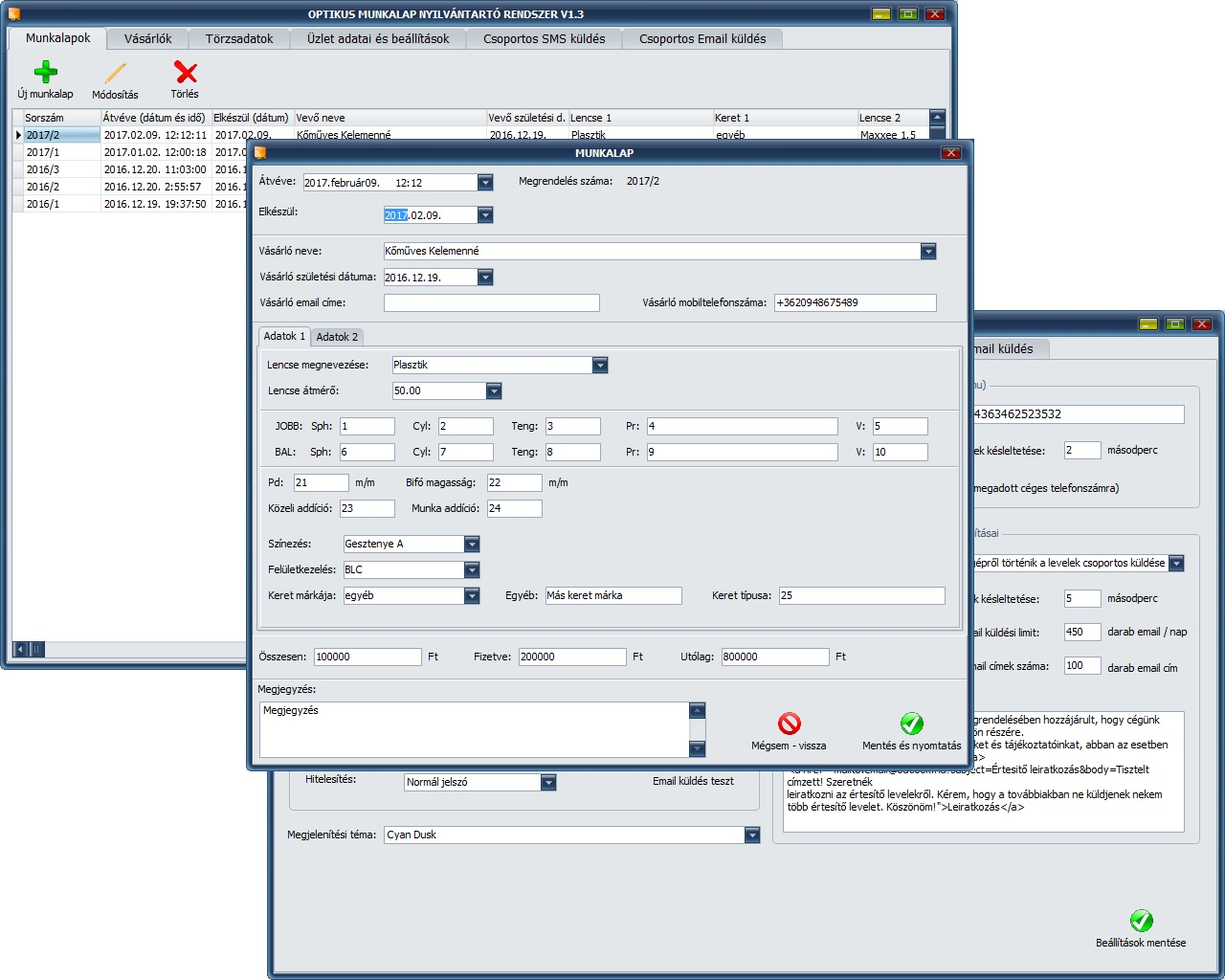This screenshot has height=980, width=1225.
Task: Switch to Csoportos Email küldés tab
Action: 702,38
